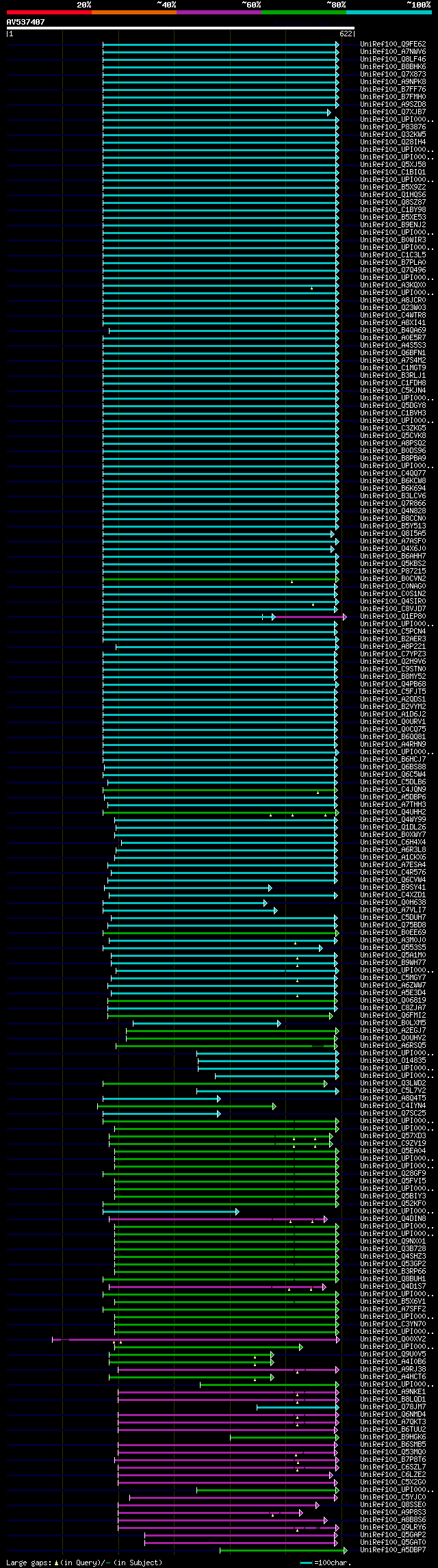Select the UniRef100_A0E5R7 label
This screenshot has width=438, height=1568.
[393, 338]
